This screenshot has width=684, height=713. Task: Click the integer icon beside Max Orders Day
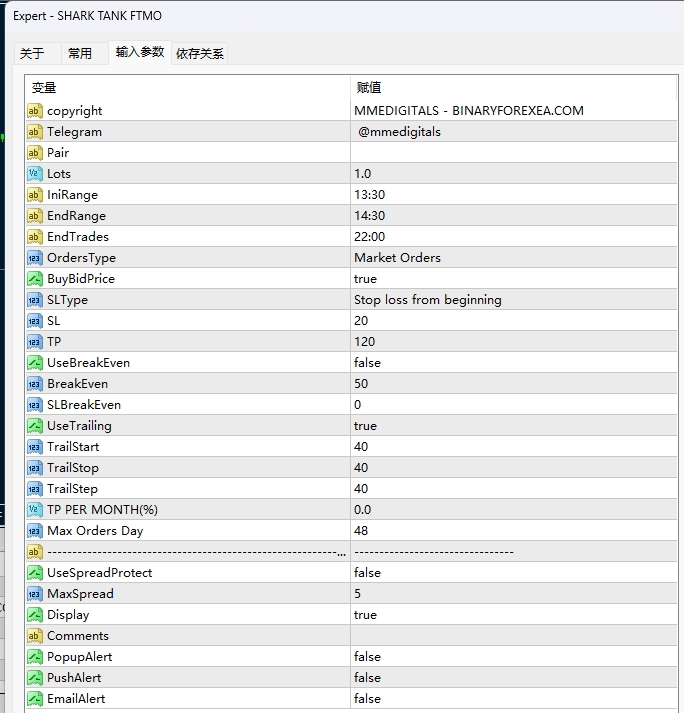point(35,531)
